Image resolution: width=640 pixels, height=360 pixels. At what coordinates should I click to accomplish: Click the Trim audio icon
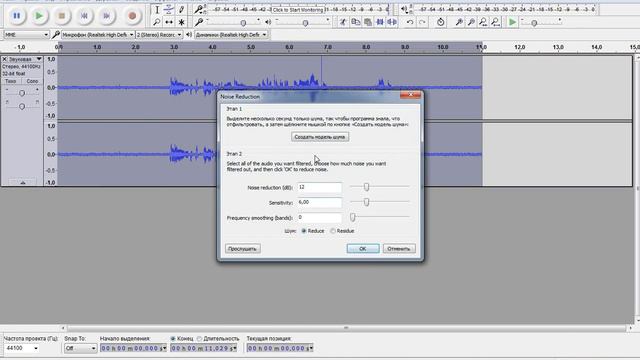[380, 22]
